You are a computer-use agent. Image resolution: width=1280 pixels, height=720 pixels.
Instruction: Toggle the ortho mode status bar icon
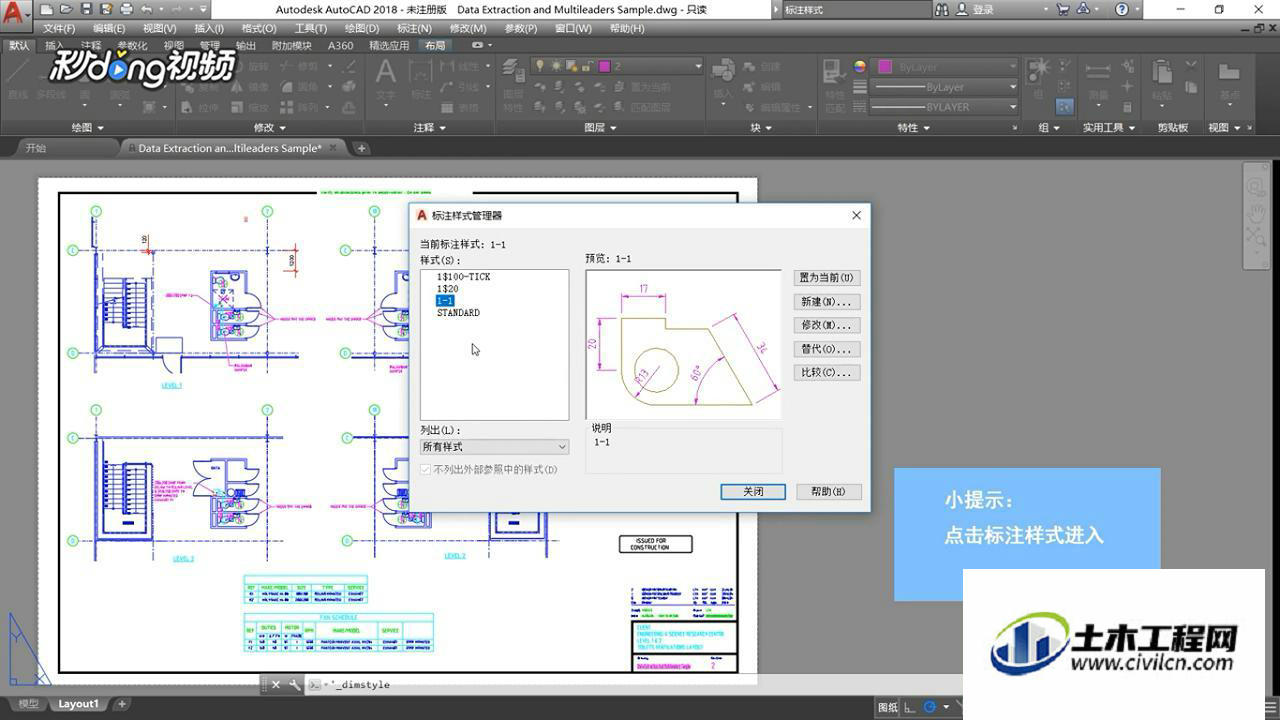coord(910,707)
